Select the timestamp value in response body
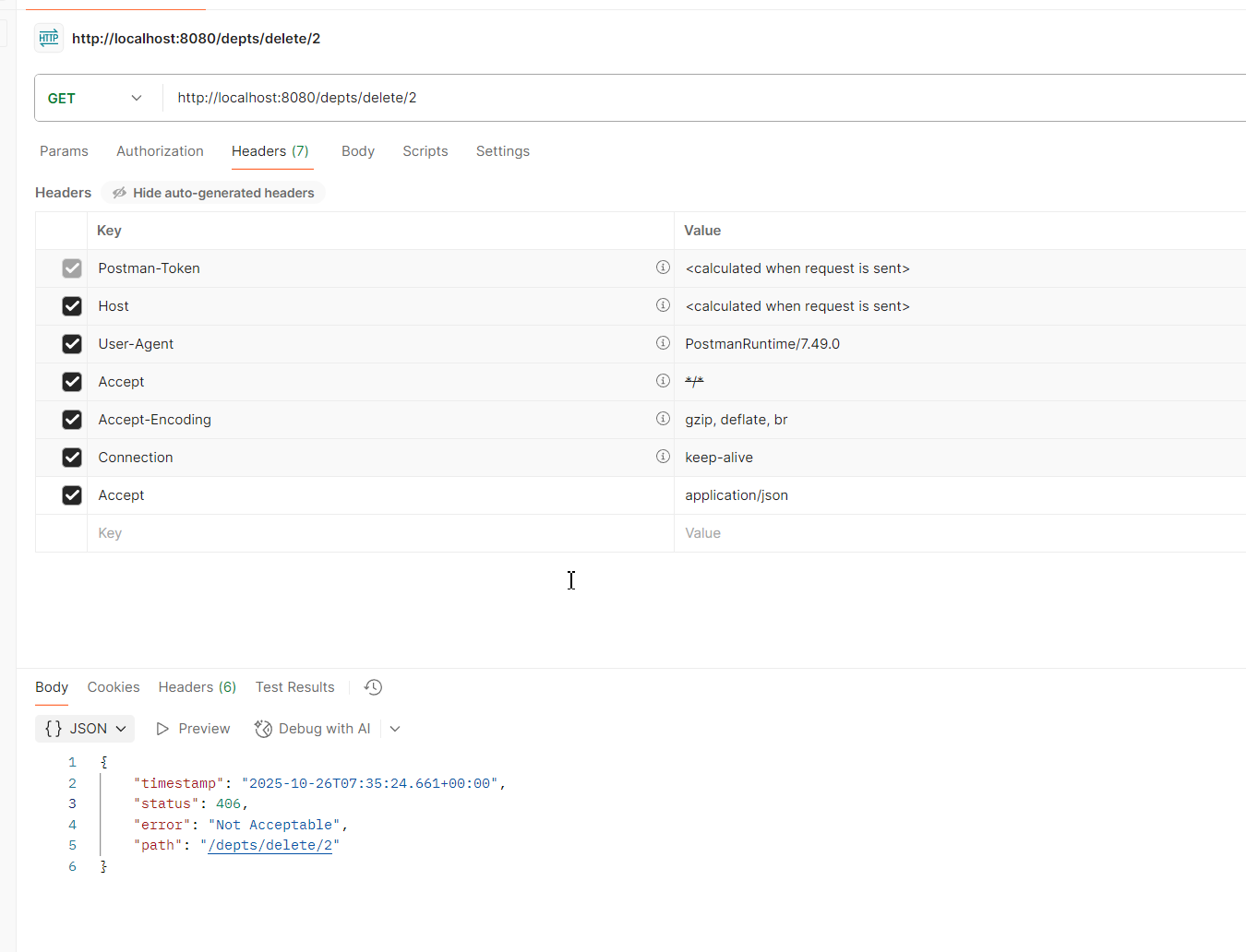Image resolution: width=1246 pixels, height=952 pixels. pyautogui.click(x=370, y=783)
